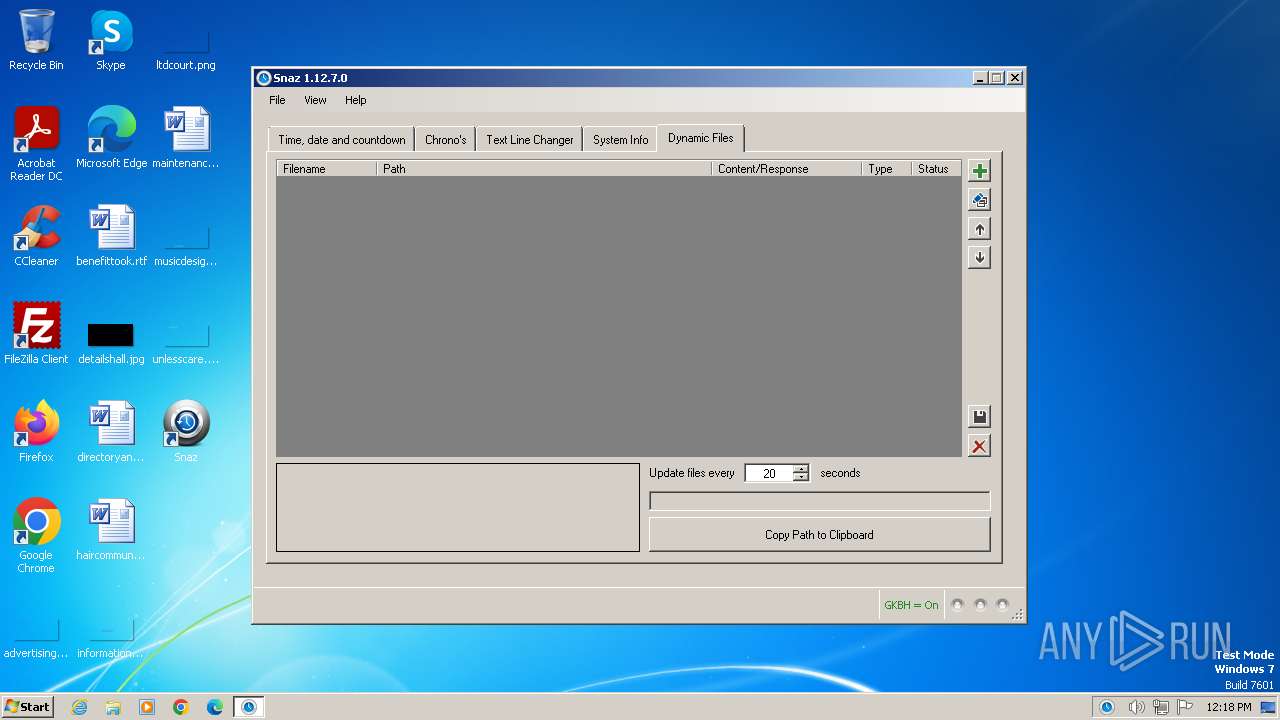
Task: Select directoryan... document on desktop
Action: pos(111,432)
